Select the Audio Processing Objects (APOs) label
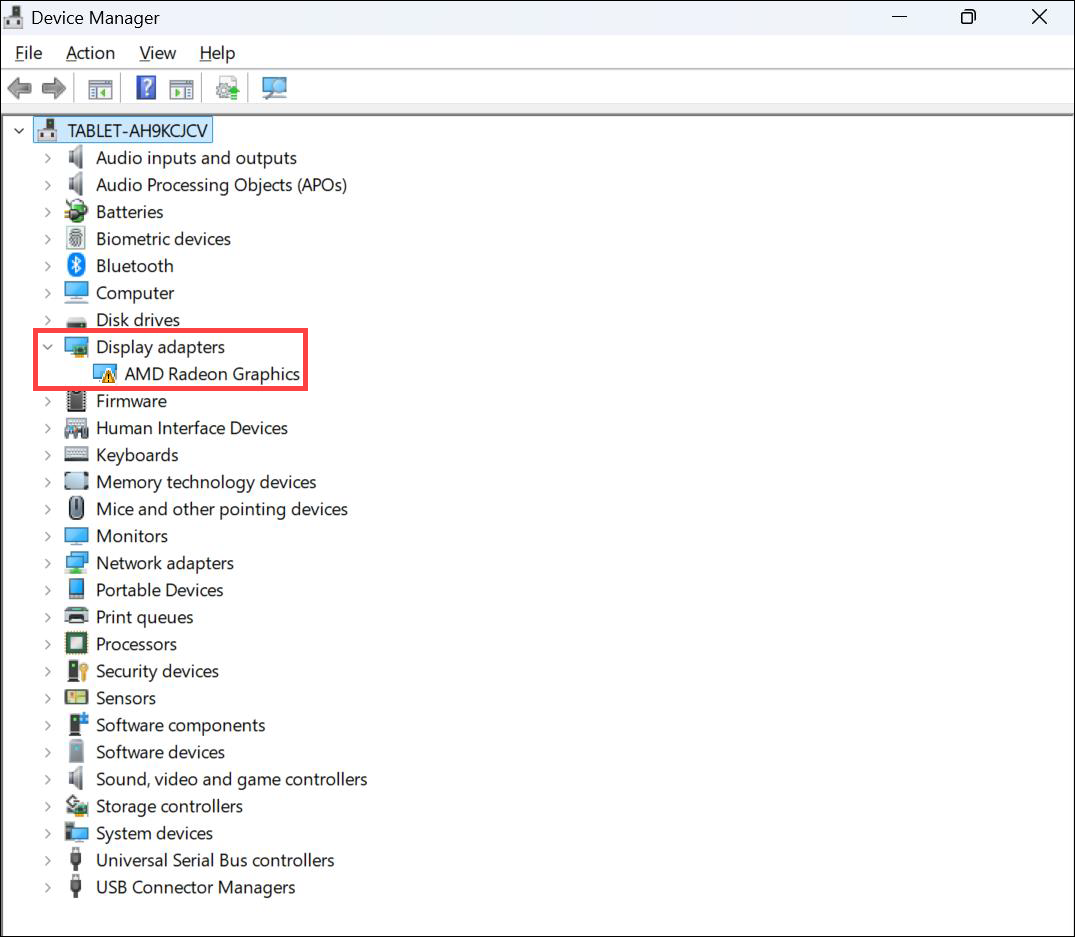This screenshot has width=1075, height=937. pos(221,184)
